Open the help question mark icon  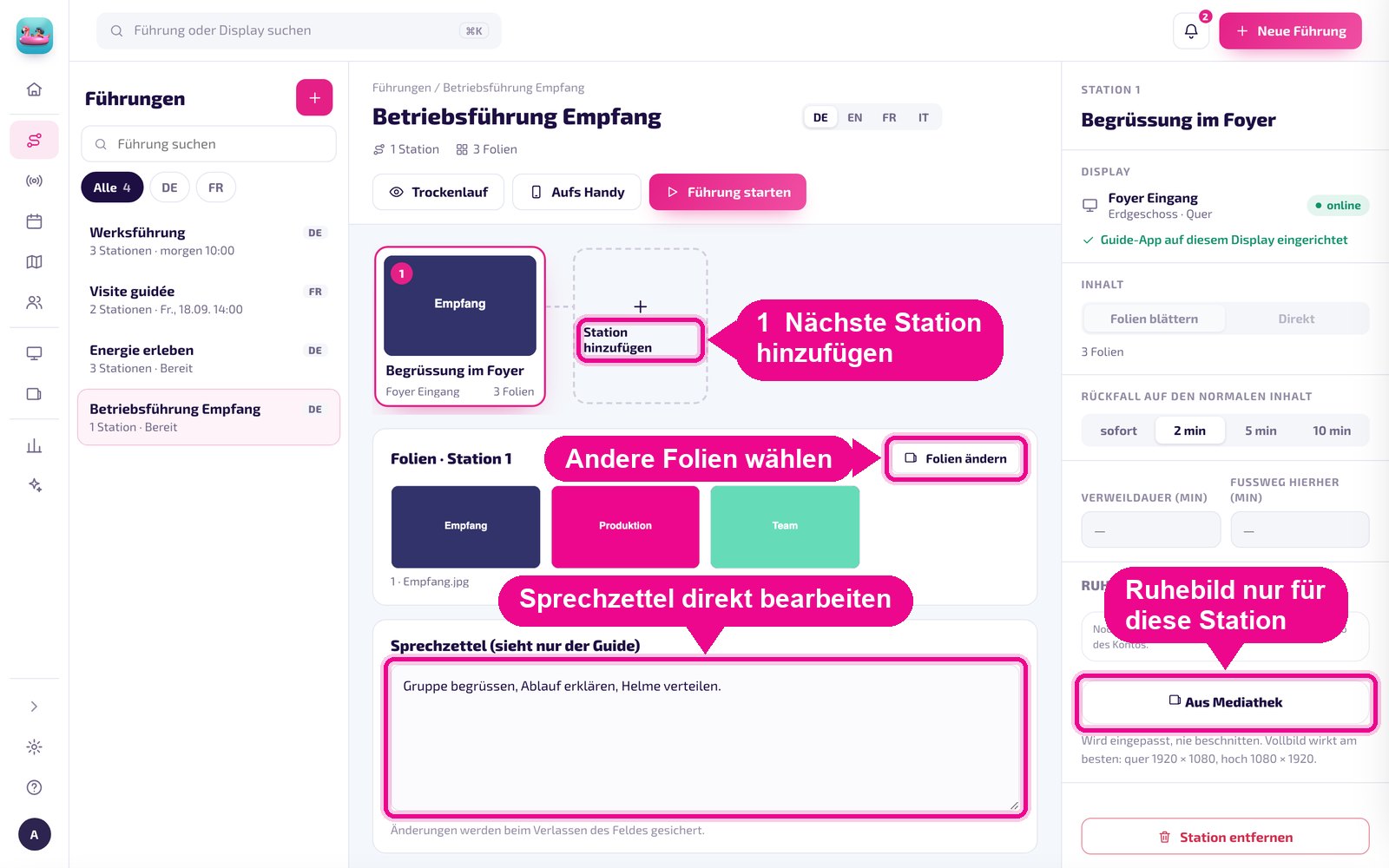click(x=34, y=787)
